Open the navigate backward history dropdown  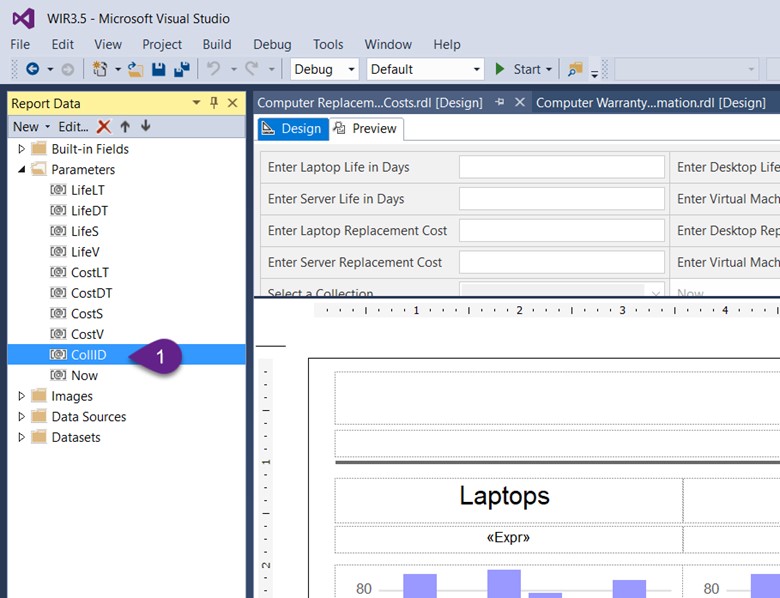[x=50, y=69]
